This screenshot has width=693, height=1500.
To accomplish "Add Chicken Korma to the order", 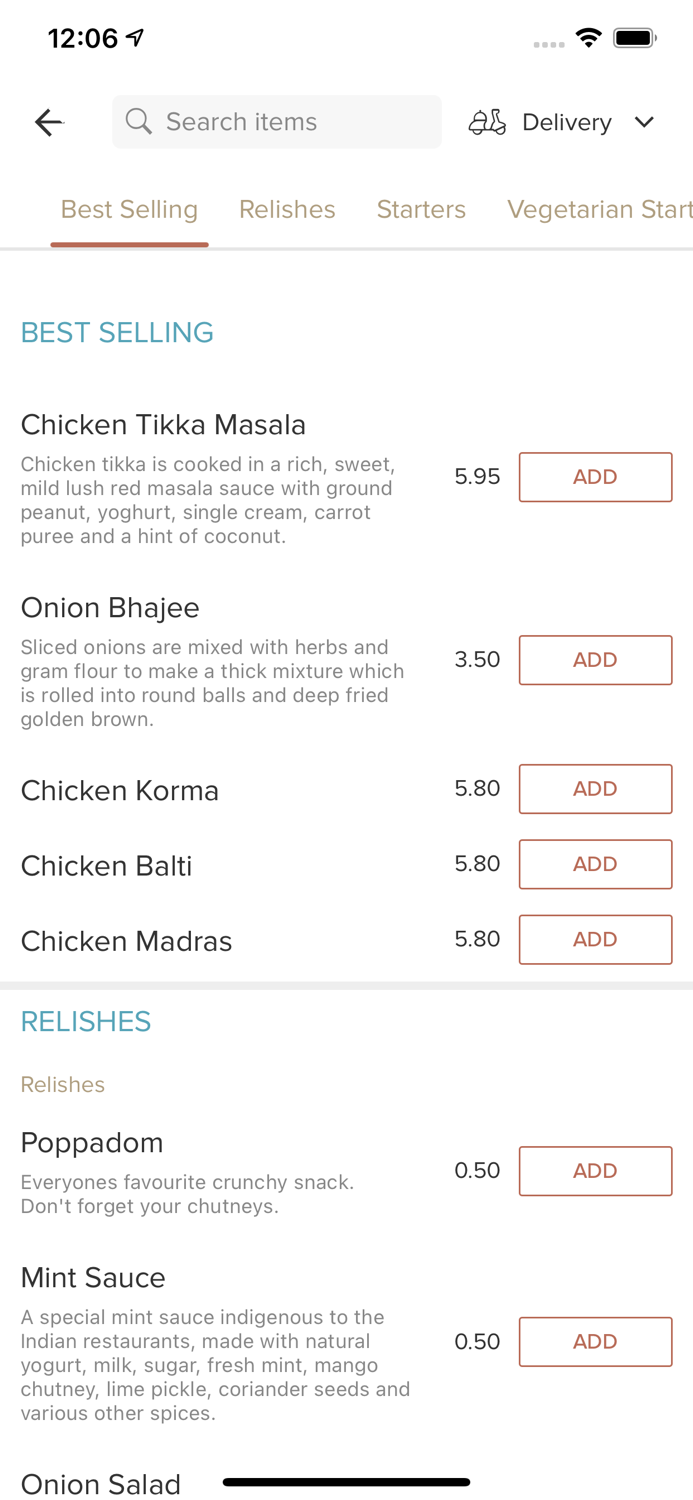I will [595, 789].
